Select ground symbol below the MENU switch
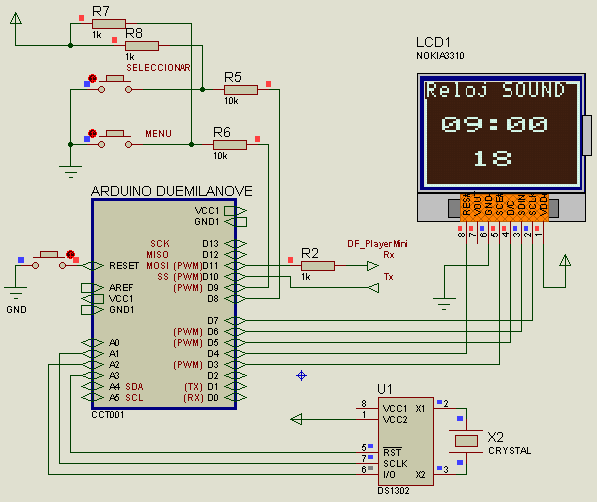597x502 pixels. (70, 172)
